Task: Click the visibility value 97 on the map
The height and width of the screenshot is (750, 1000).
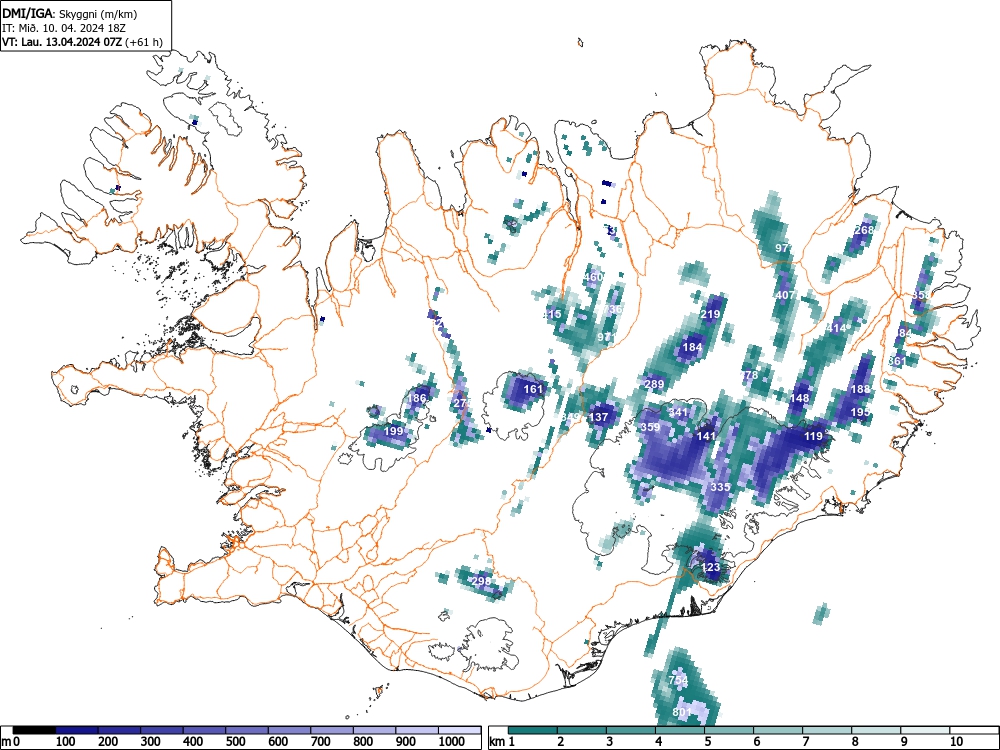Action: (x=782, y=248)
